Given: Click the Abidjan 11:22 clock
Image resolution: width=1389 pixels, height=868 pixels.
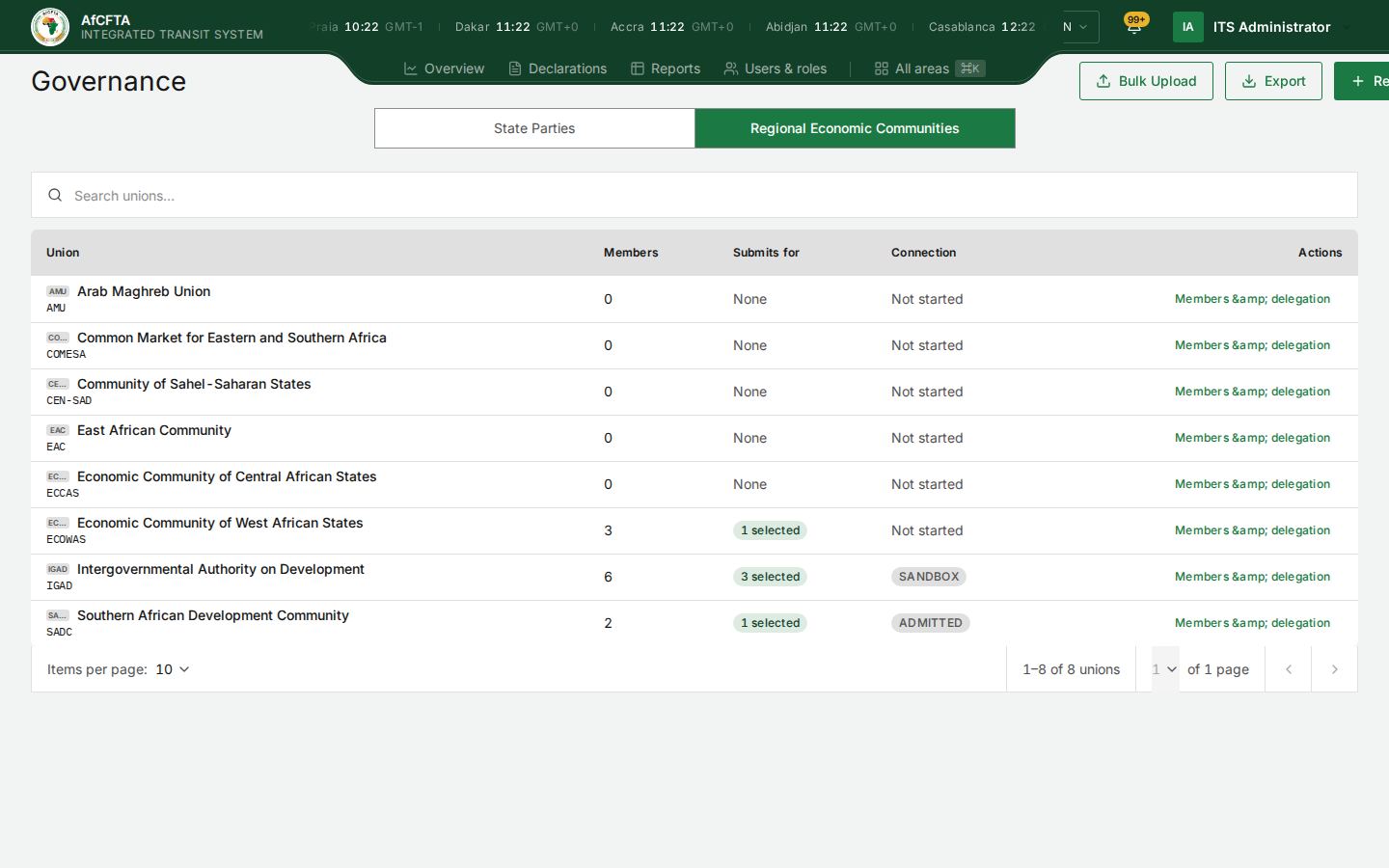Looking at the screenshot, I should coord(831,27).
